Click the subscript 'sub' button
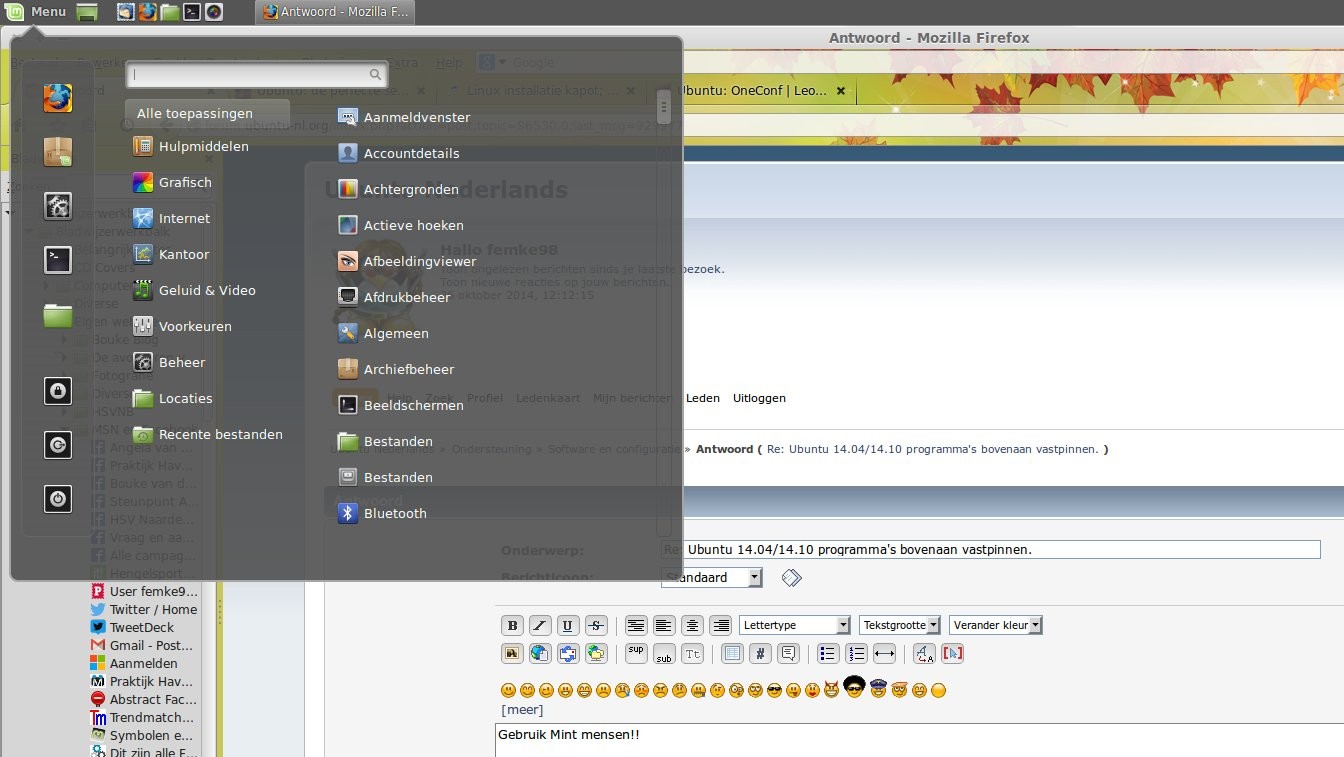This screenshot has width=1344, height=757. 664,654
